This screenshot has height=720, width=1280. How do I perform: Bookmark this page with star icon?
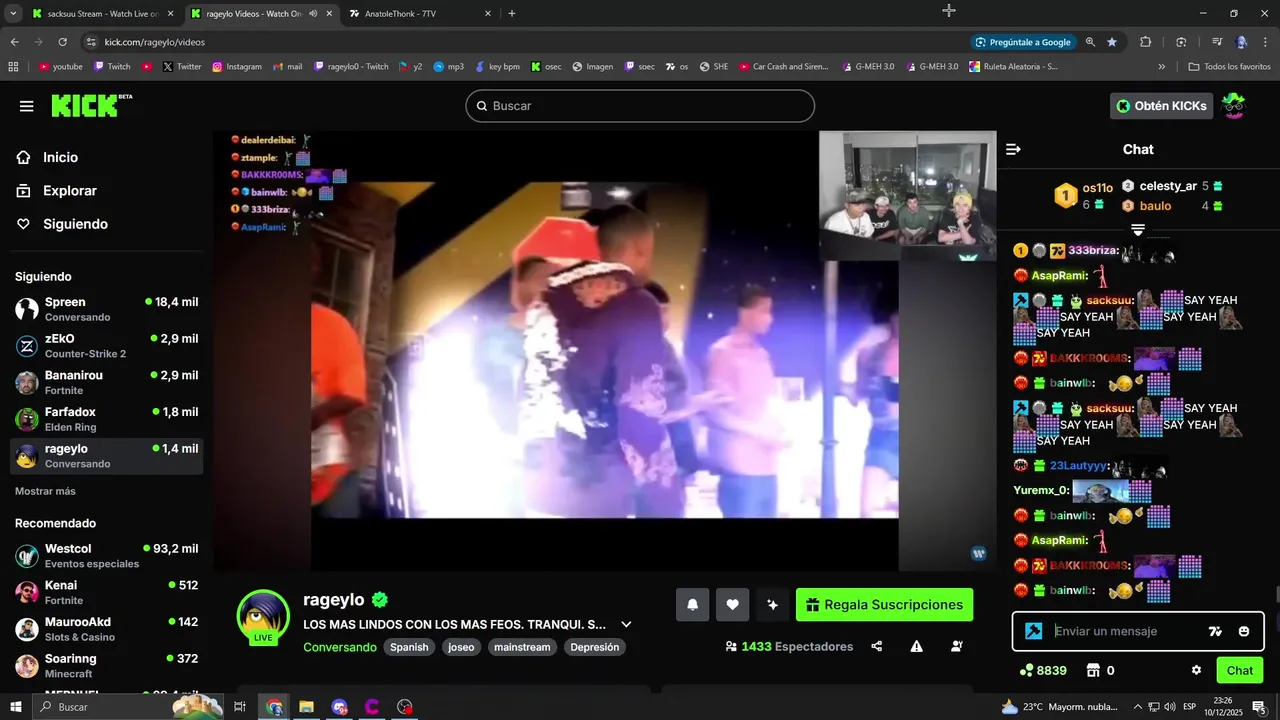pos(1112,42)
